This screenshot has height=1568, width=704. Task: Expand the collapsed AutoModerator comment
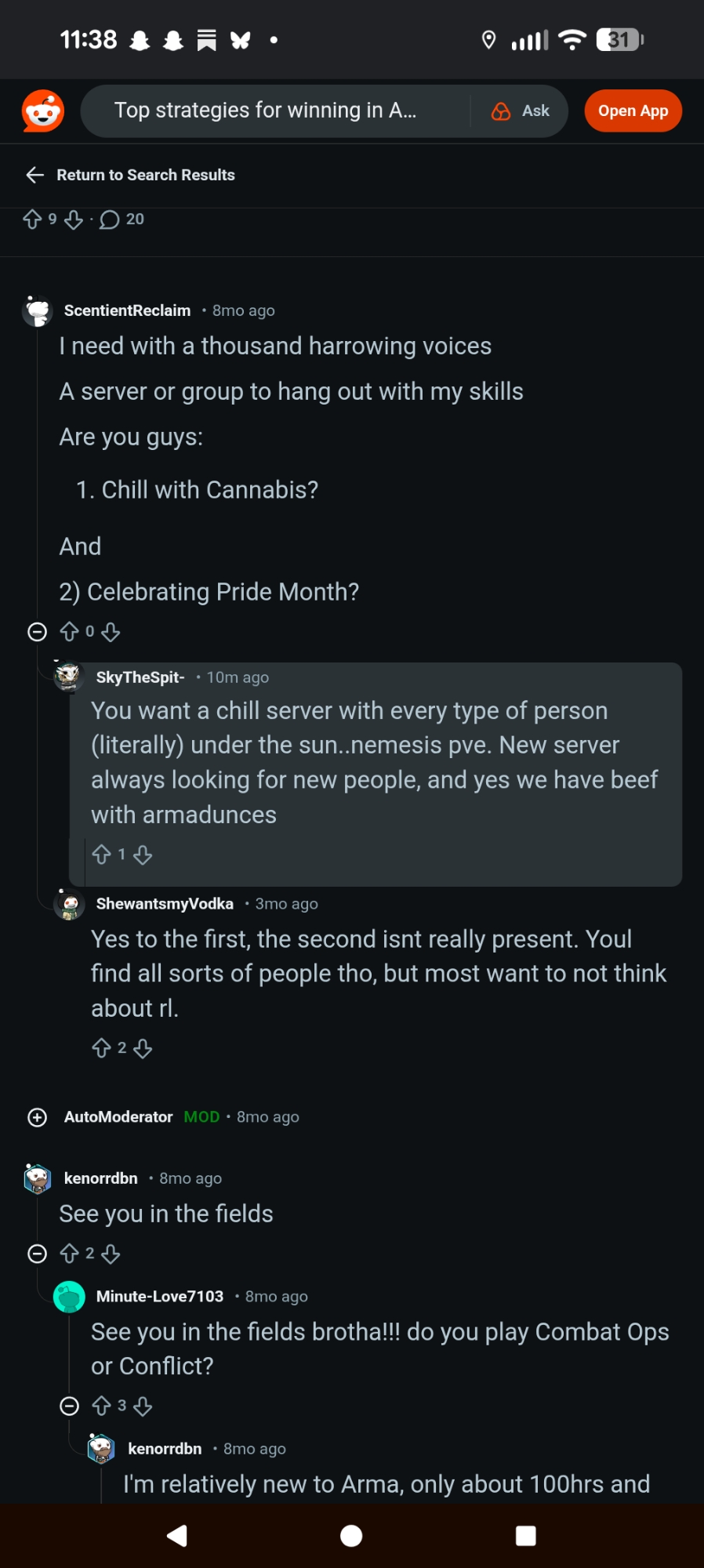[x=37, y=1117]
